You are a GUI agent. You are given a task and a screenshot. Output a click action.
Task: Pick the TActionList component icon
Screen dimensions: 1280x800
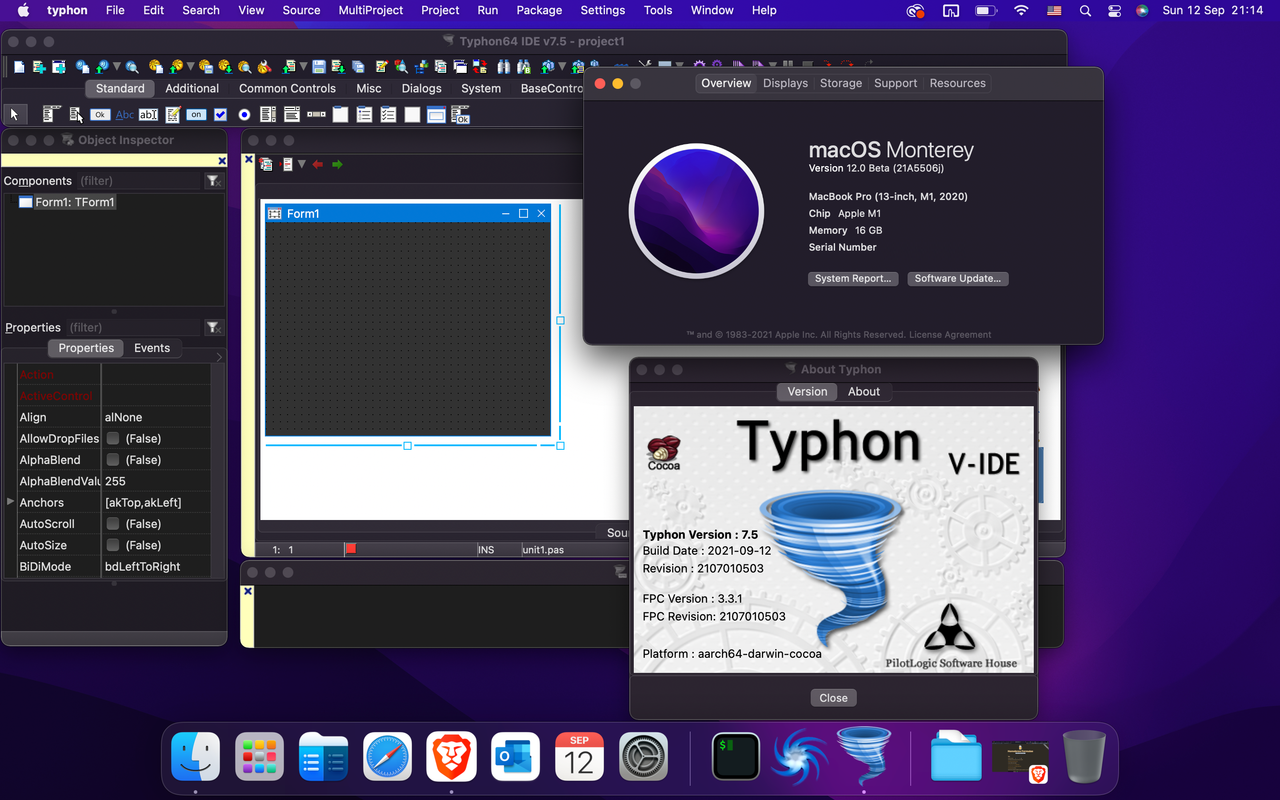click(460, 115)
